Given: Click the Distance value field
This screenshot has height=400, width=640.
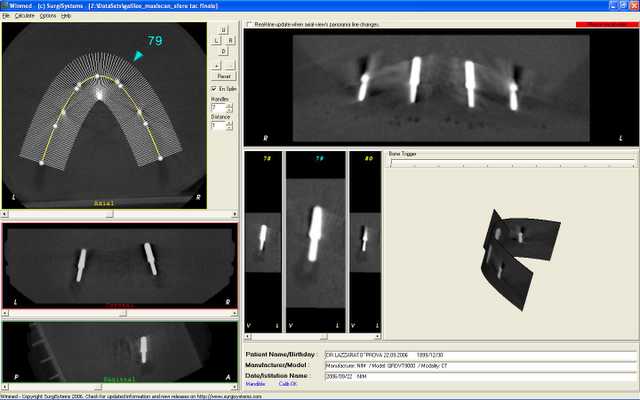Looking at the screenshot, I should click(218, 126).
